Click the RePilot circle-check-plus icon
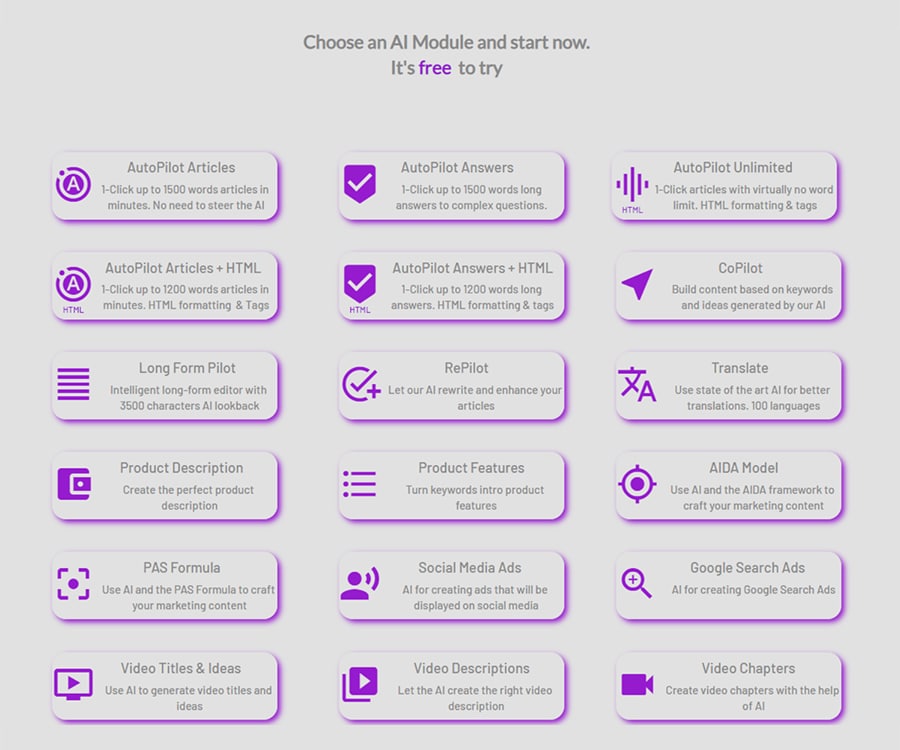This screenshot has width=900, height=750. pos(360,384)
